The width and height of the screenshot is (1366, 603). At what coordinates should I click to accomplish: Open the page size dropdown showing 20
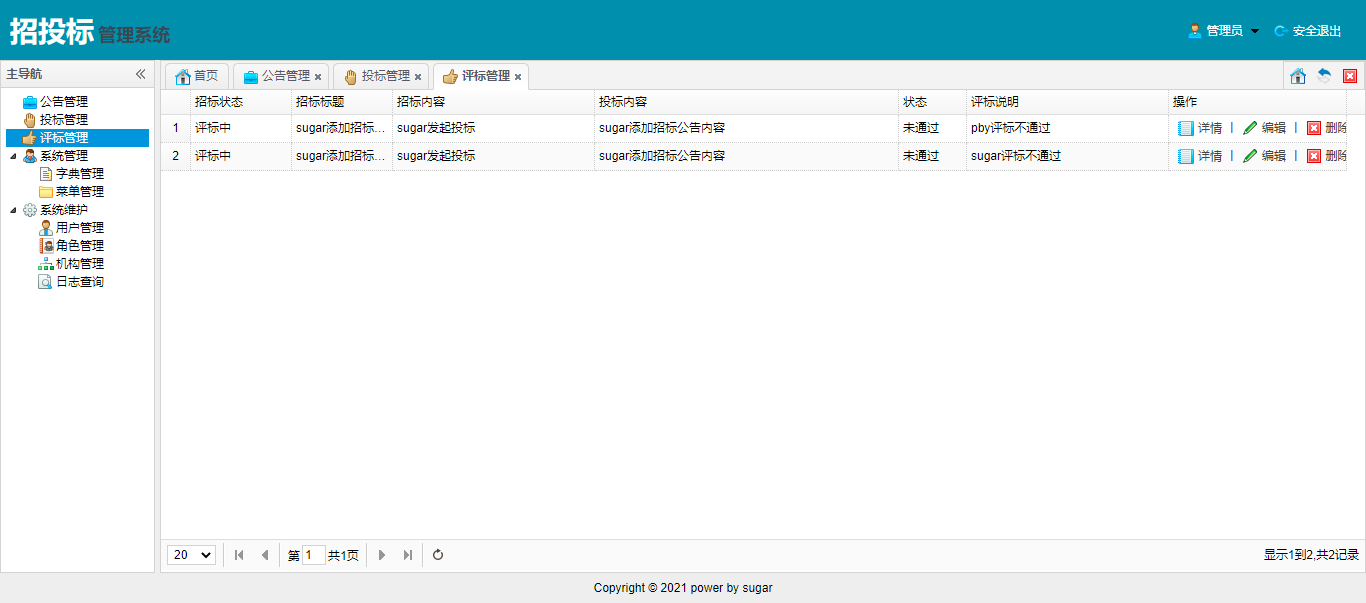pos(191,555)
